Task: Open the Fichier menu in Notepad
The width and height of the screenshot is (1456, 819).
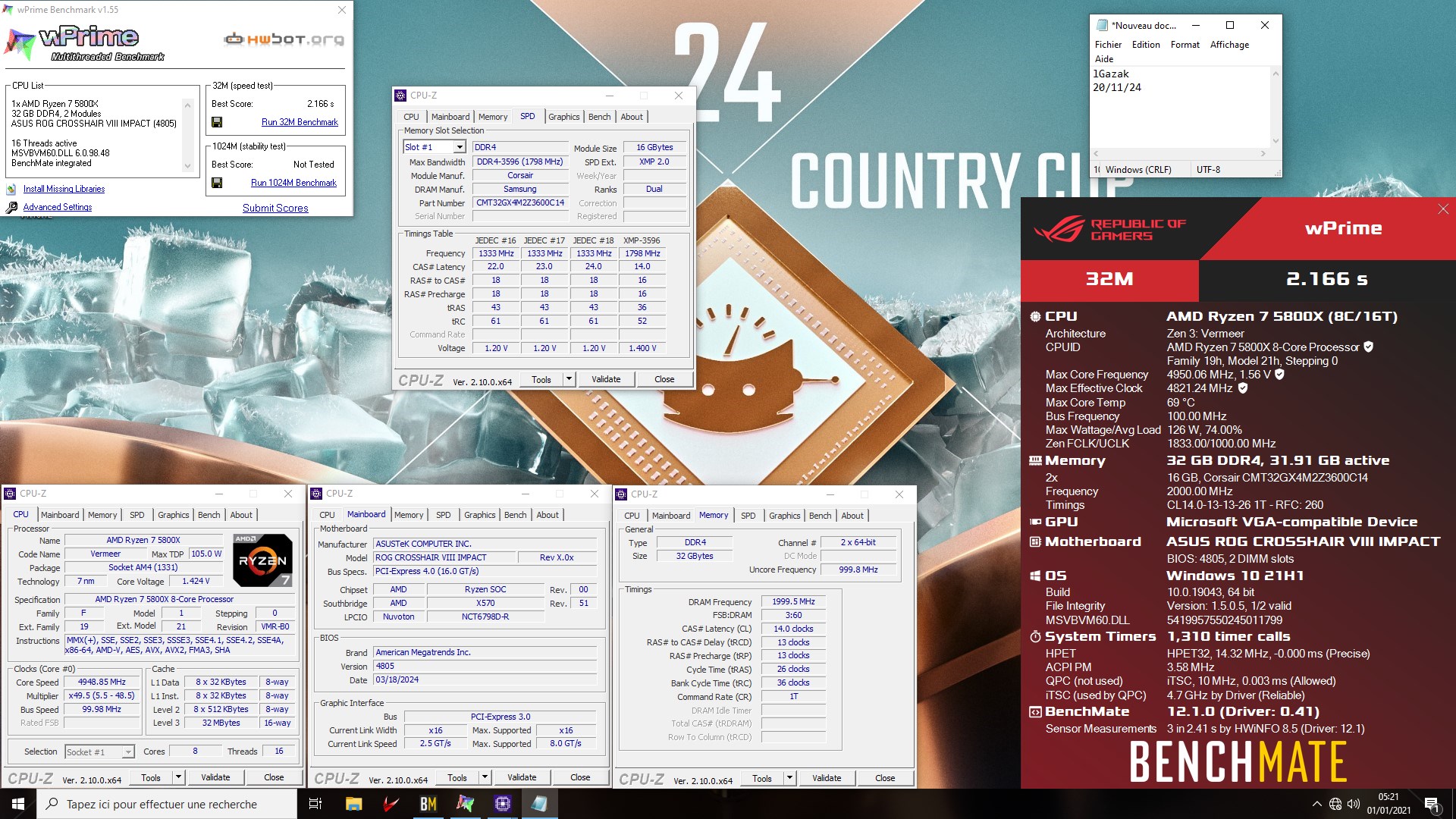Action: tap(1108, 45)
